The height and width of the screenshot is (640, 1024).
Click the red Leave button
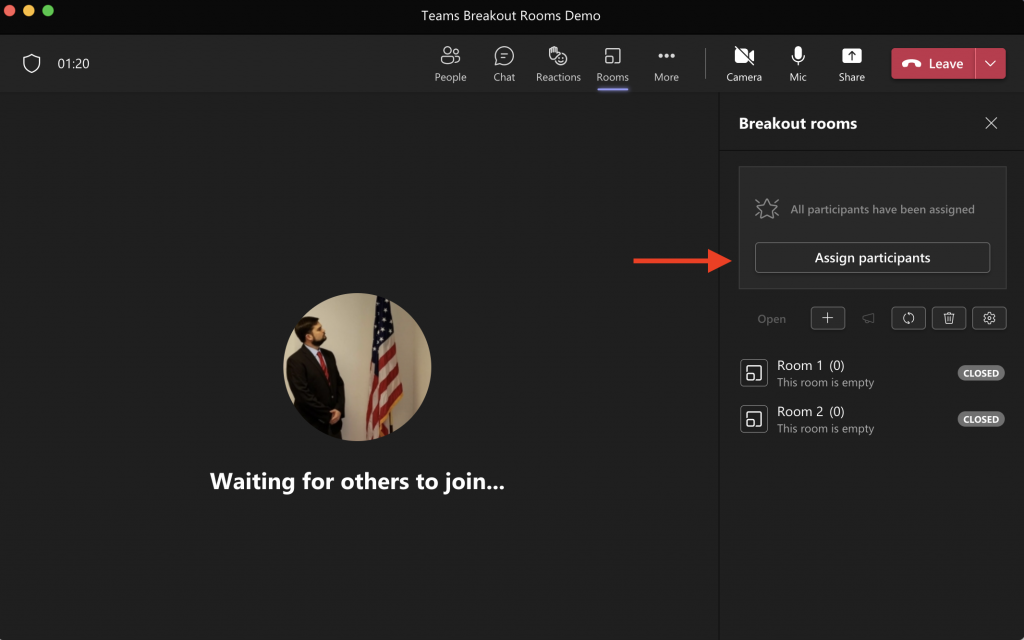point(933,64)
